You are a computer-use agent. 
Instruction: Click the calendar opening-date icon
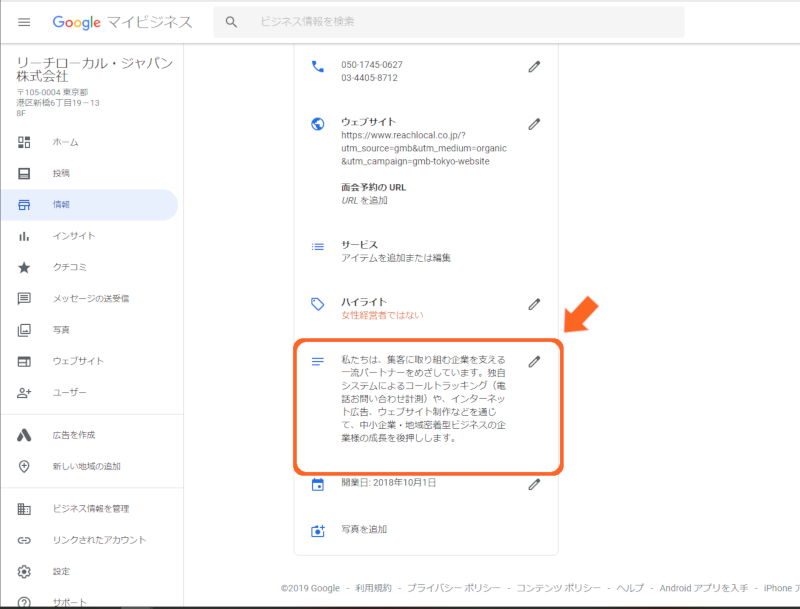pyautogui.click(x=317, y=485)
